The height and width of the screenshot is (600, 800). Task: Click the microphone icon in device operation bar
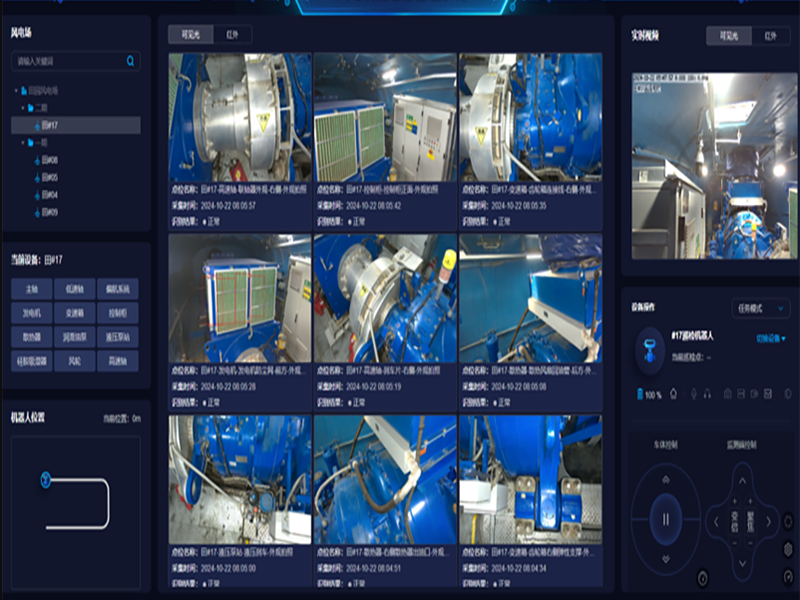coord(693,394)
